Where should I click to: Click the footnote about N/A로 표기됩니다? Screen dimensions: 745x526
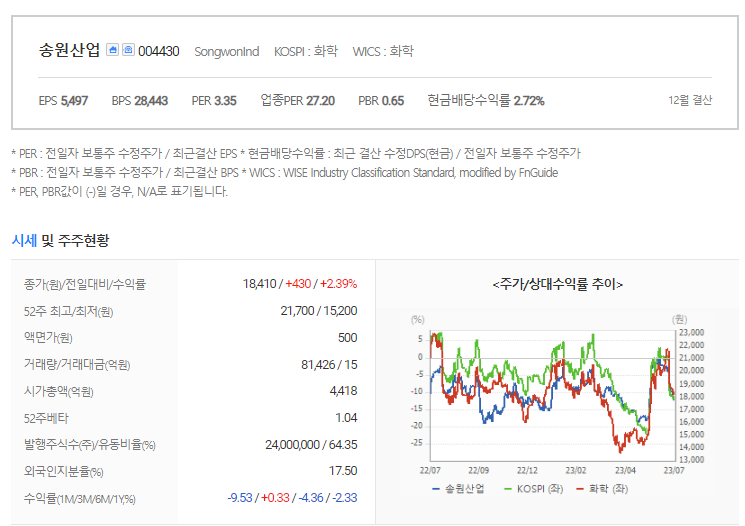tap(120, 191)
